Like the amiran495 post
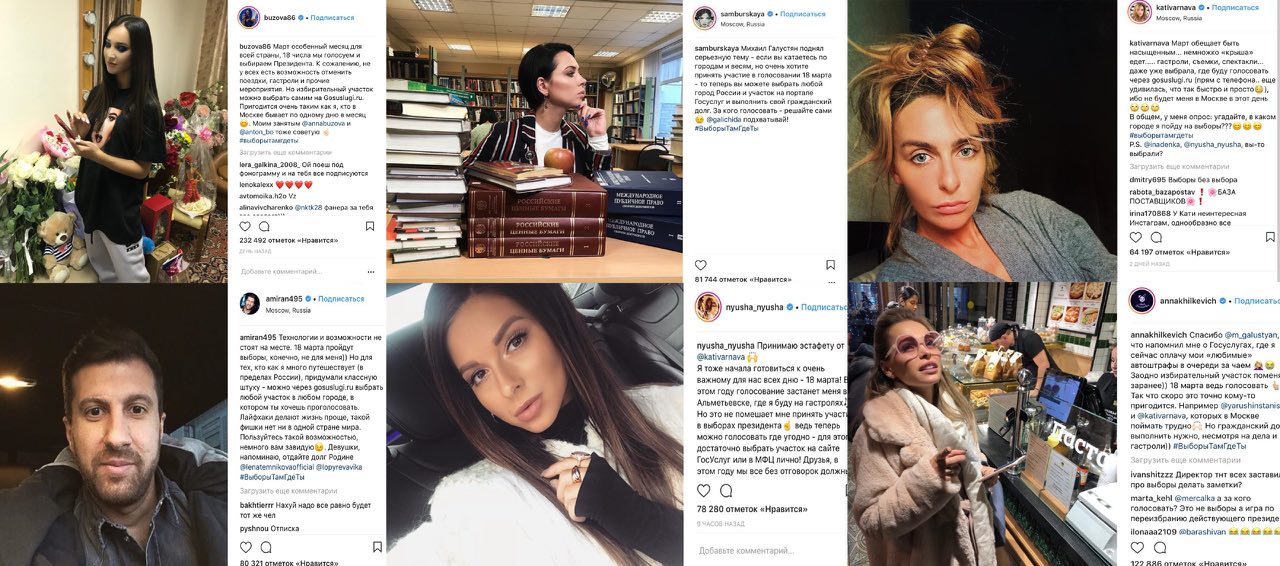Screen dimensions: 1280x566 click(245, 548)
